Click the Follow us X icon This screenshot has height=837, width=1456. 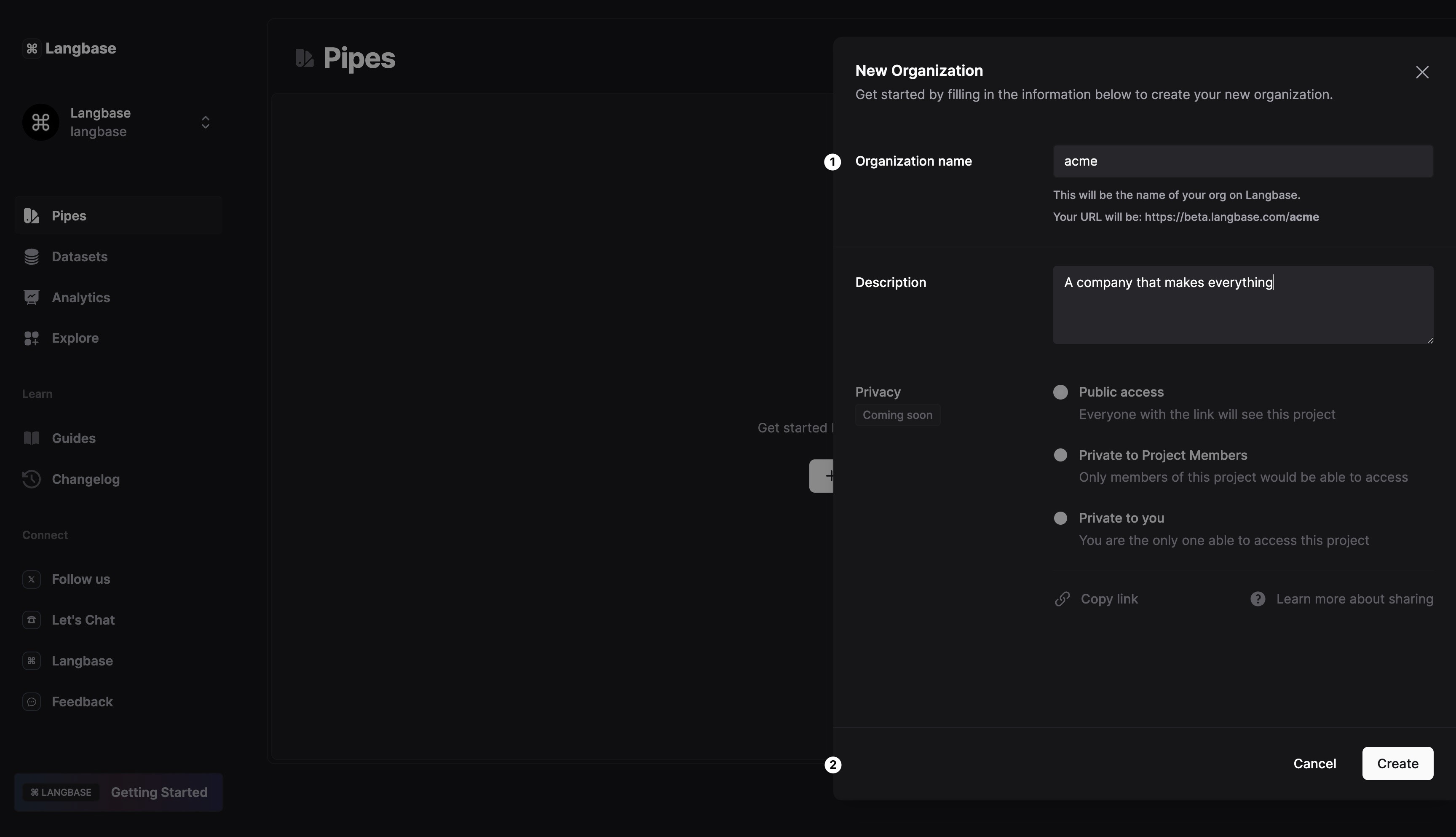click(x=32, y=579)
